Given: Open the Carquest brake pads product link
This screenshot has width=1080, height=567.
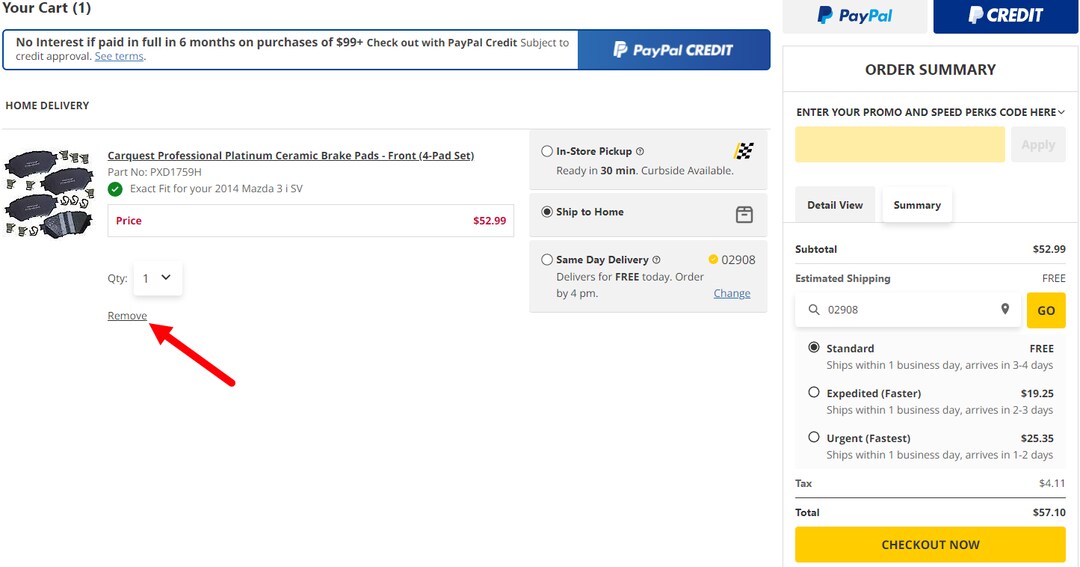Looking at the screenshot, I should (291, 156).
